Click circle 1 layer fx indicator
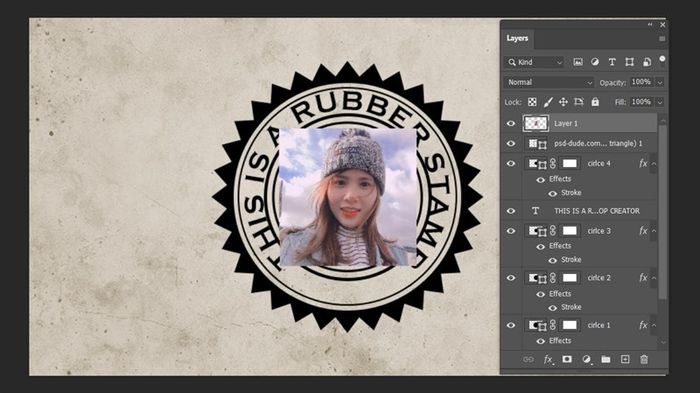Image resolution: width=700 pixels, height=393 pixels. coord(643,325)
